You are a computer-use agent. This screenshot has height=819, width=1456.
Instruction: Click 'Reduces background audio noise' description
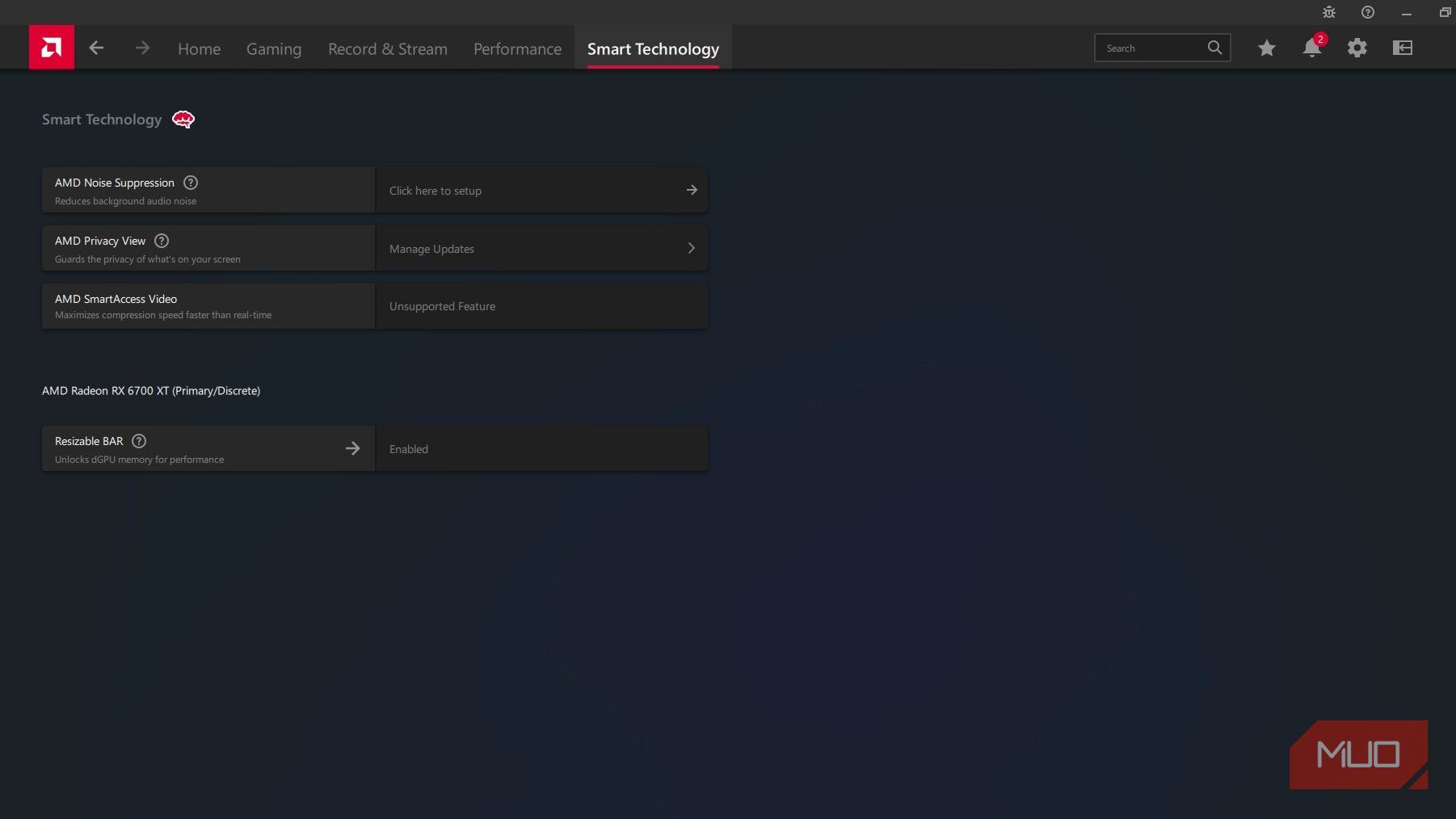point(125,201)
